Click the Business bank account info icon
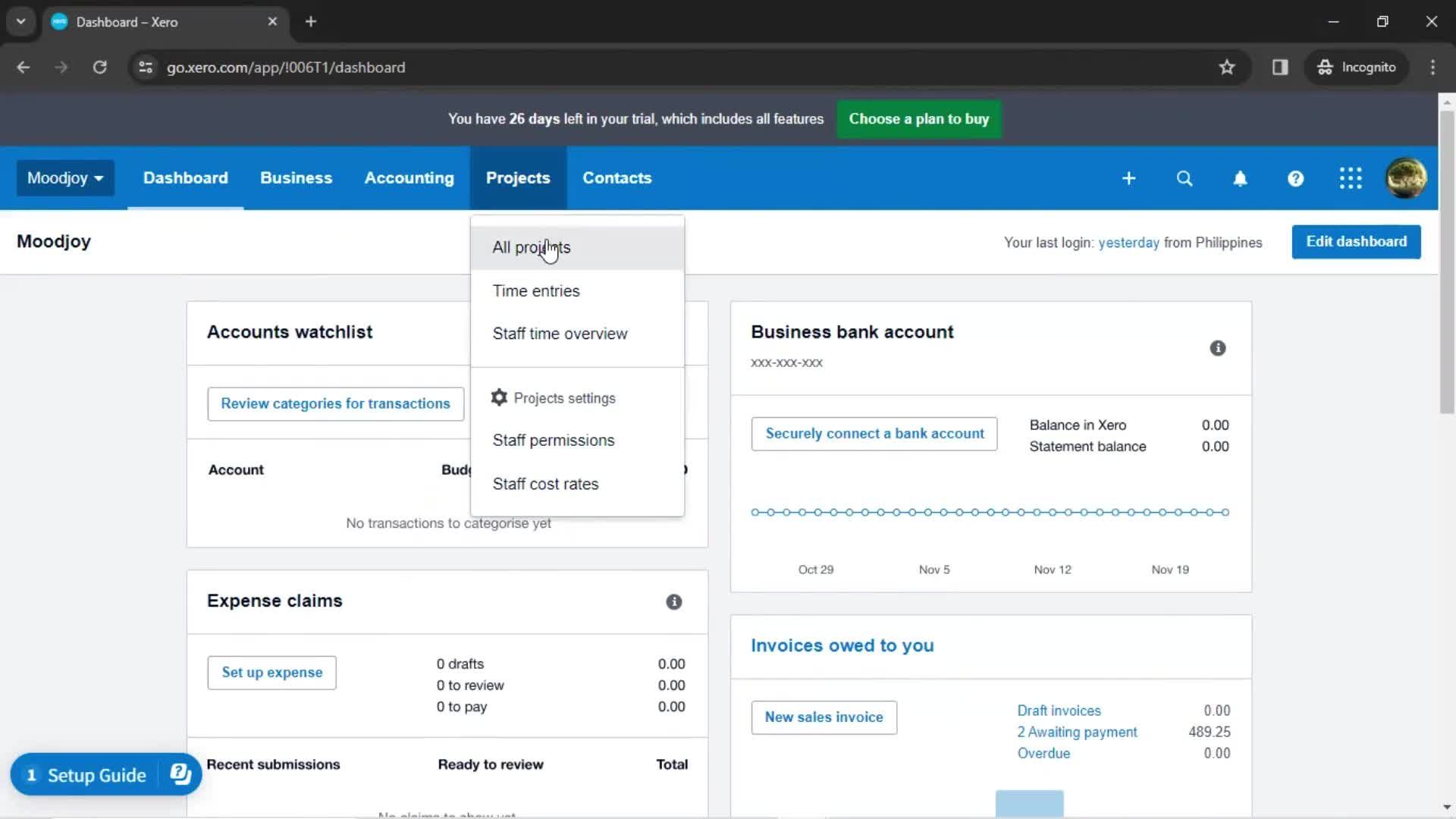 tap(1217, 348)
